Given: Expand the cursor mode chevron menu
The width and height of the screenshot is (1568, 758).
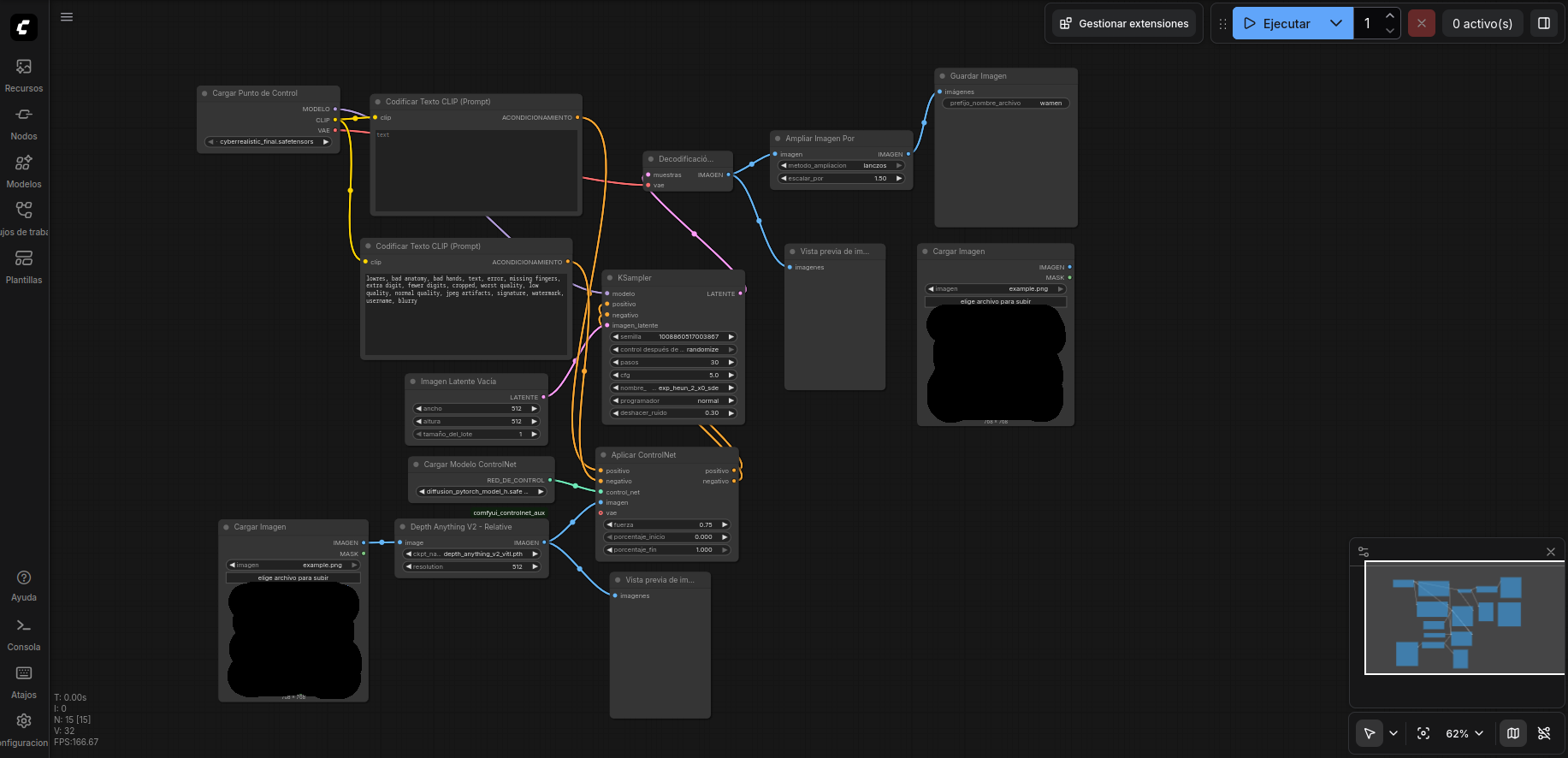Looking at the screenshot, I should coord(1393,733).
